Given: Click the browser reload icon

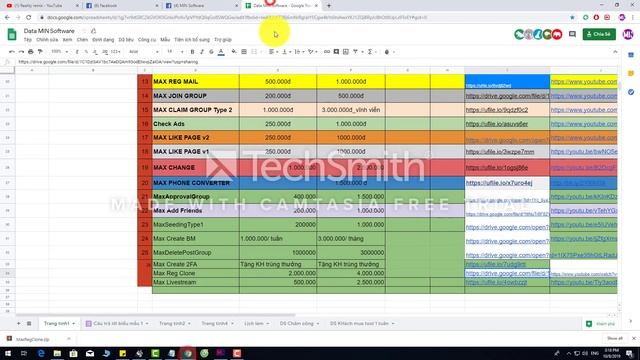Looking at the screenshot, I should tap(29, 18).
